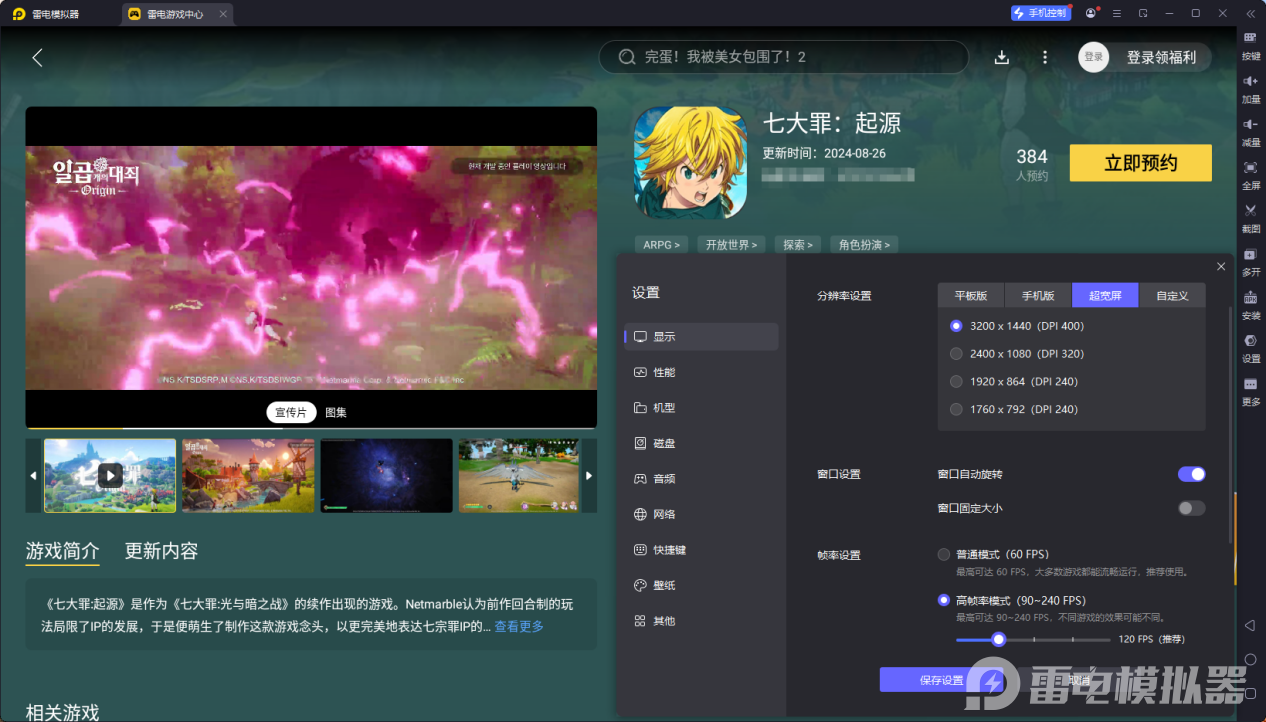
Task: Expand the 探索 tag
Action: tap(798, 244)
